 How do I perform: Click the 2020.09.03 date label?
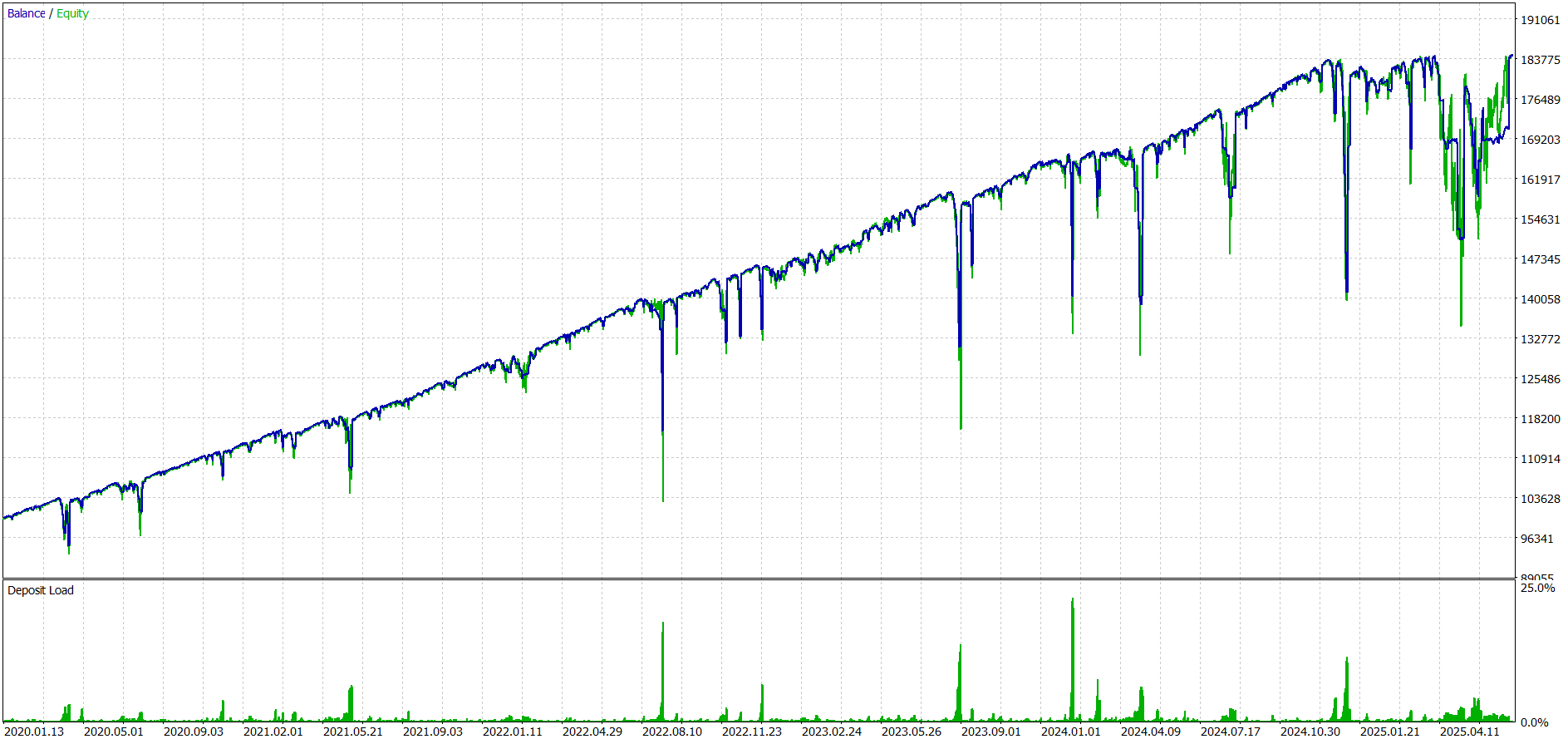click(x=194, y=732)
